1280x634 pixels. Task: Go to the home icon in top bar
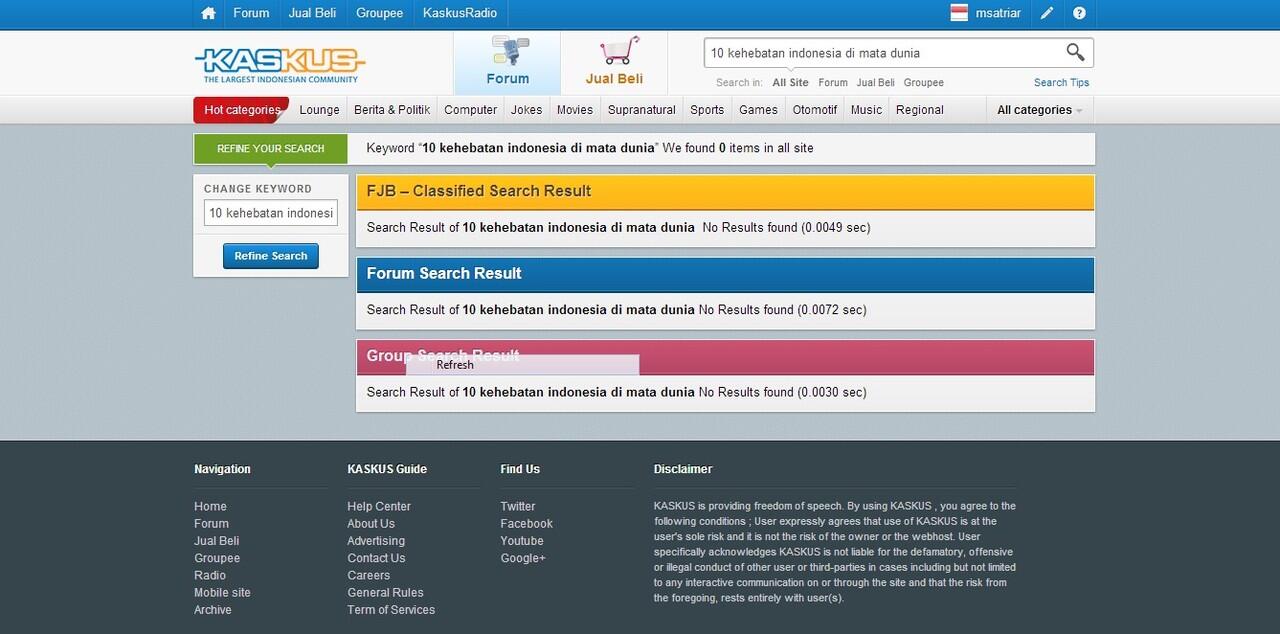208,13
